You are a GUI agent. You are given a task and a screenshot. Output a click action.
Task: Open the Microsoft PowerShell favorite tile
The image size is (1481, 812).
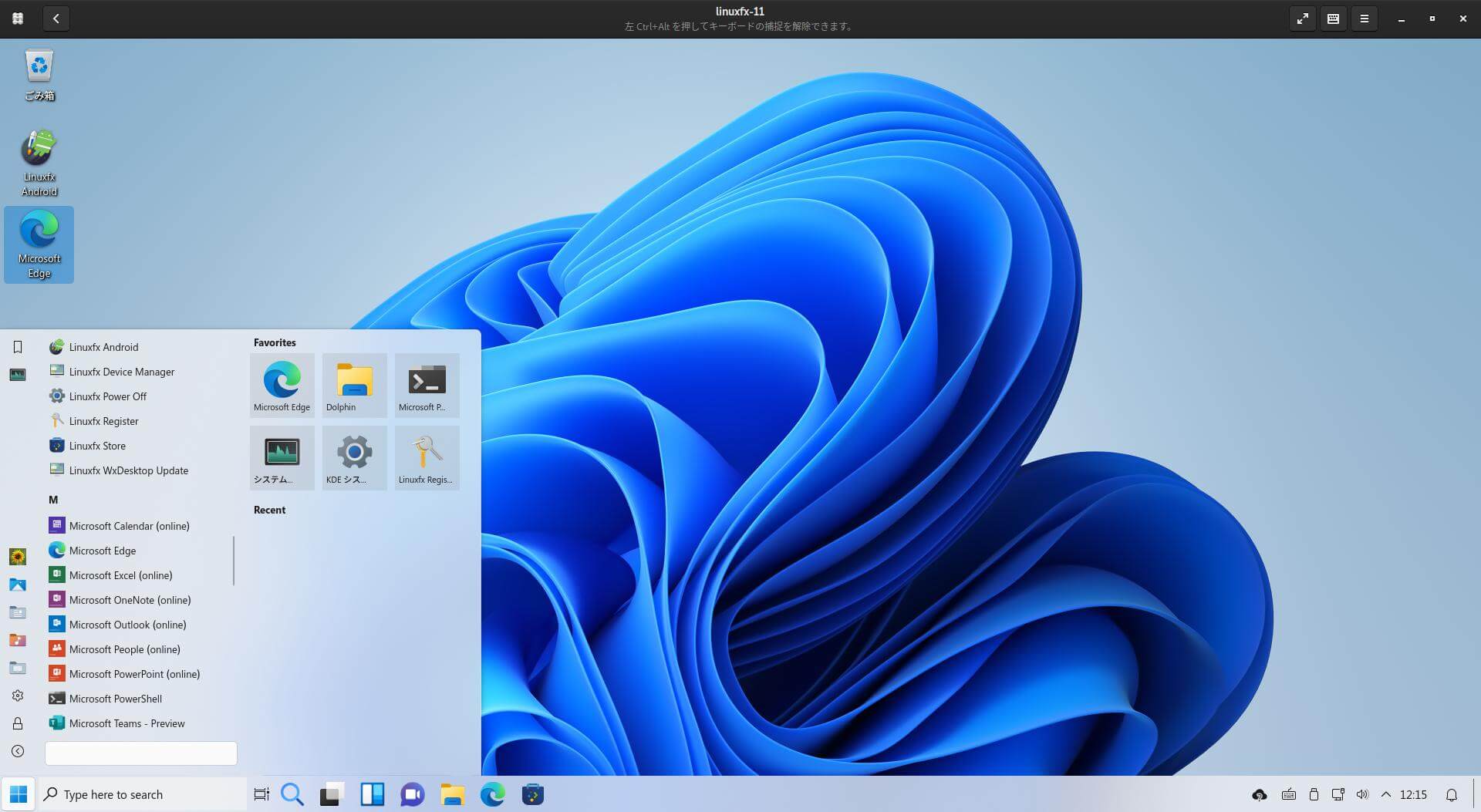coord(427,385)
